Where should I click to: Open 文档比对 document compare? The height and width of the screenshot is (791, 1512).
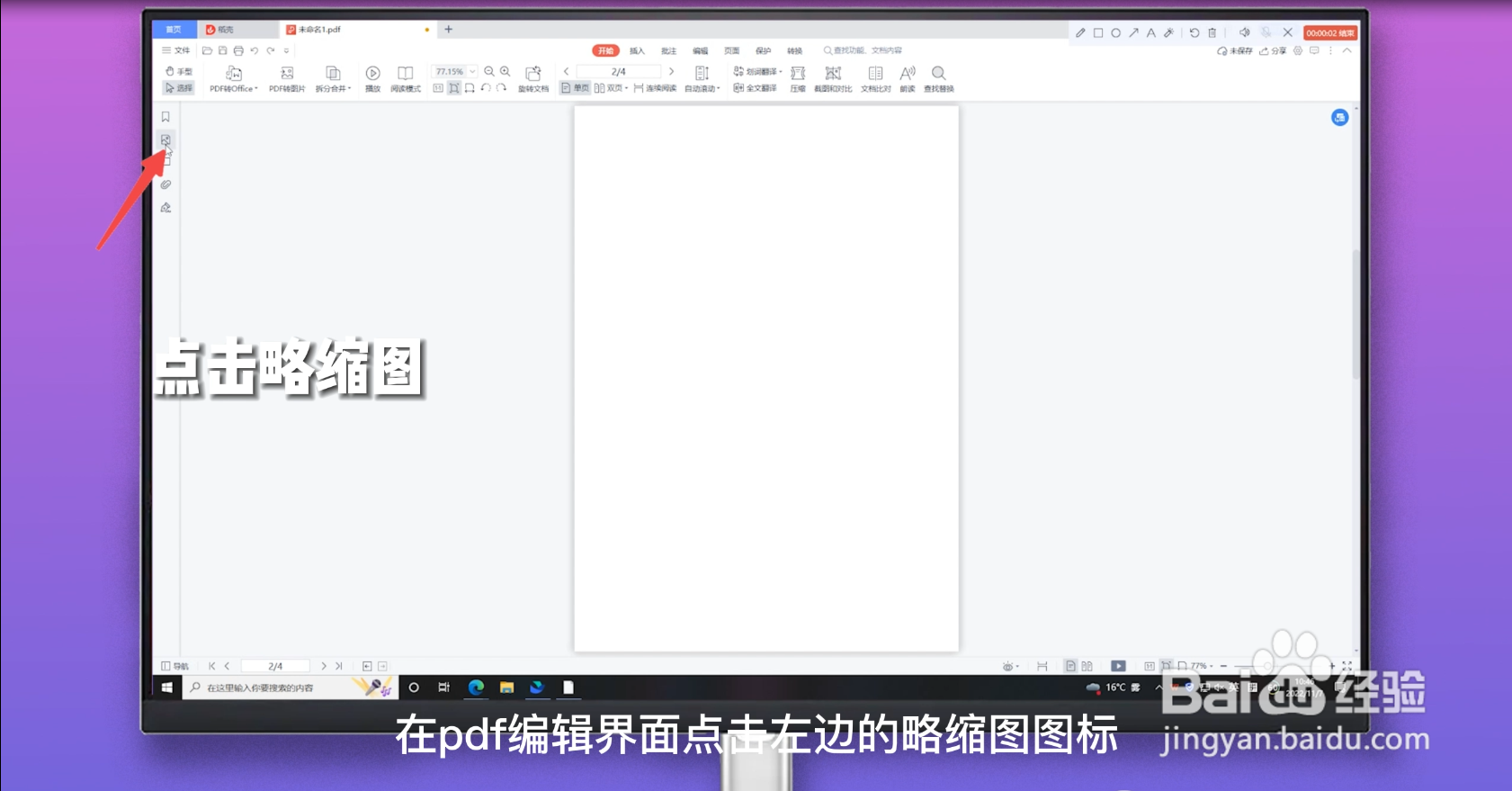click(876, 79)
